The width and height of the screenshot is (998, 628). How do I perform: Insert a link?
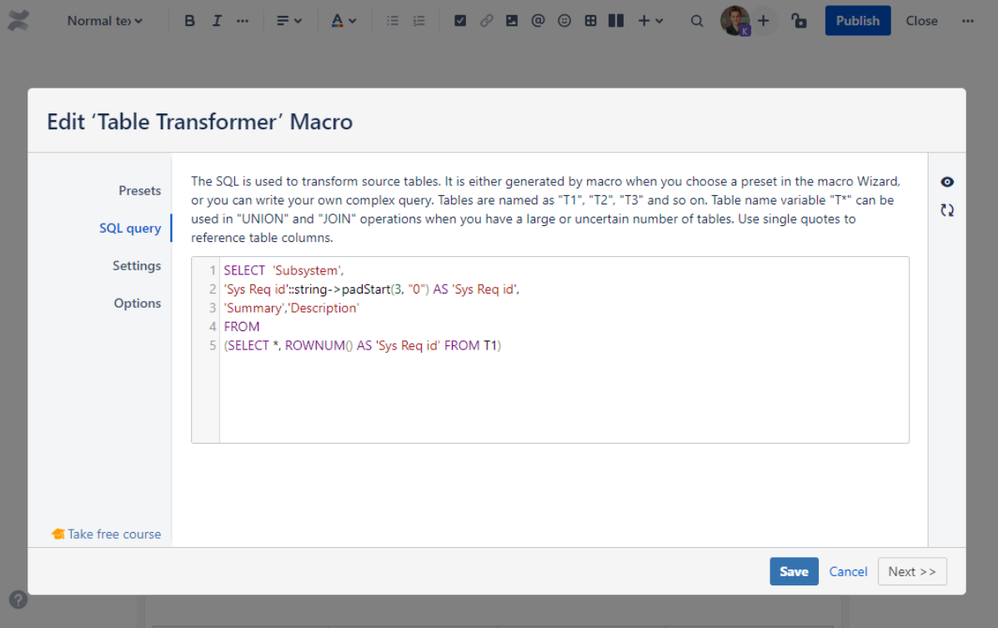pyautogui.click(x=486, y=21)
